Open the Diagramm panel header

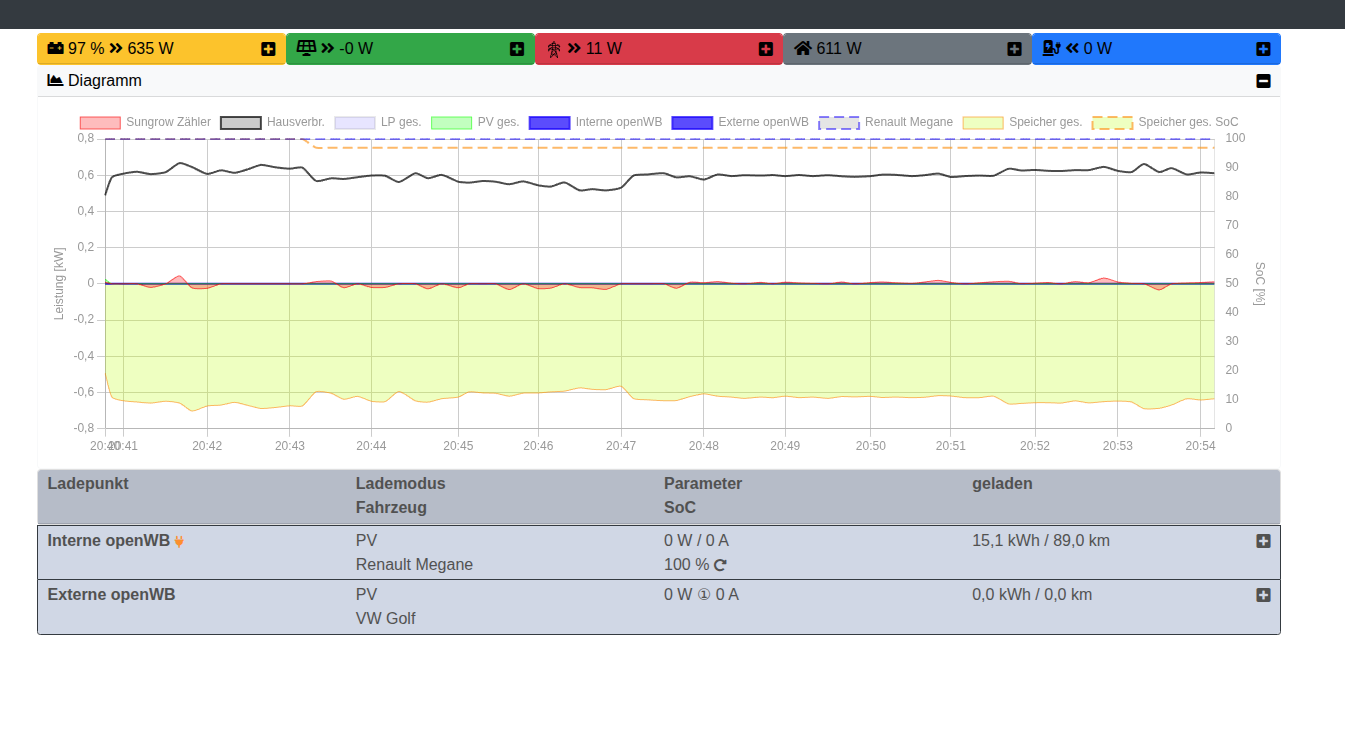[x=105, y=80]
